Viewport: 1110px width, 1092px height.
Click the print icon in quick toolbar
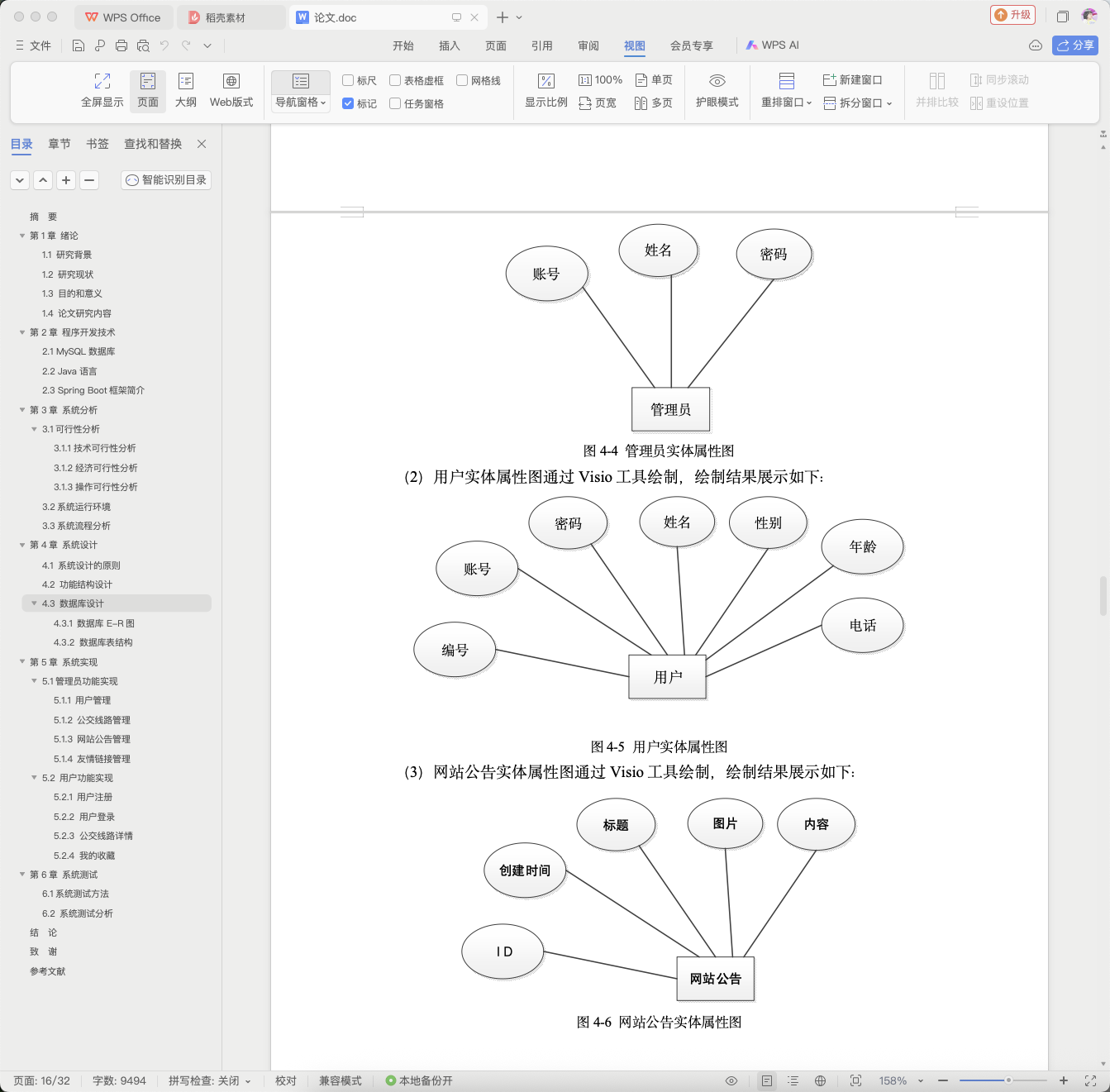pos(121,45)
